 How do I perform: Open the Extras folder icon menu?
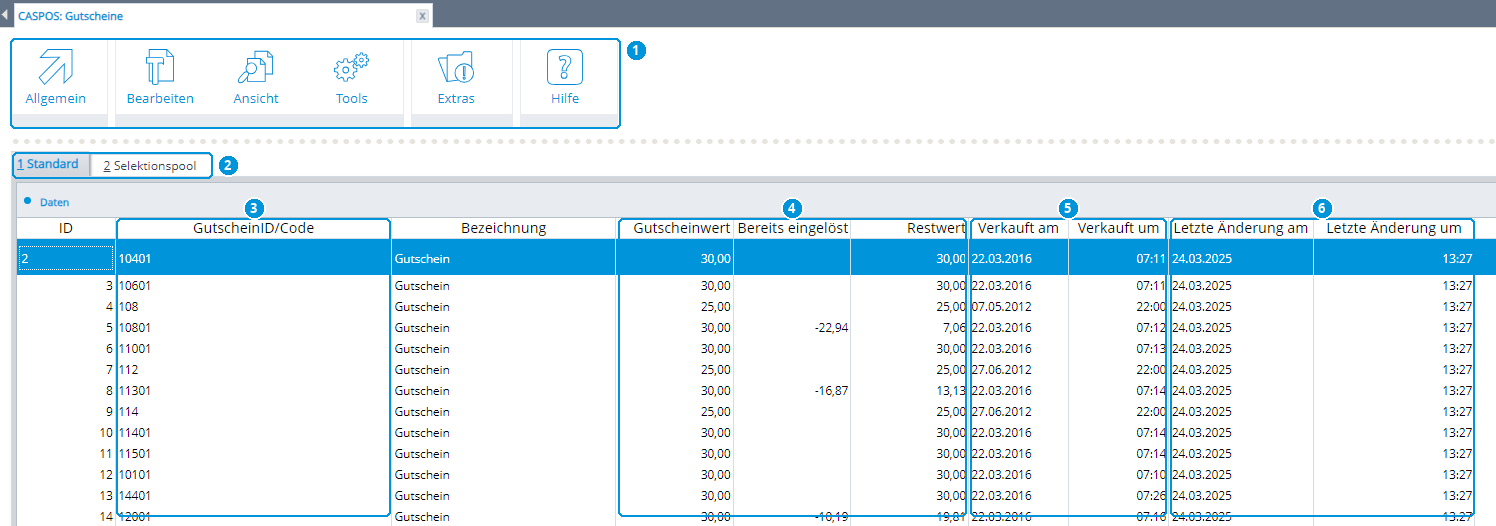tap(456, 79)
